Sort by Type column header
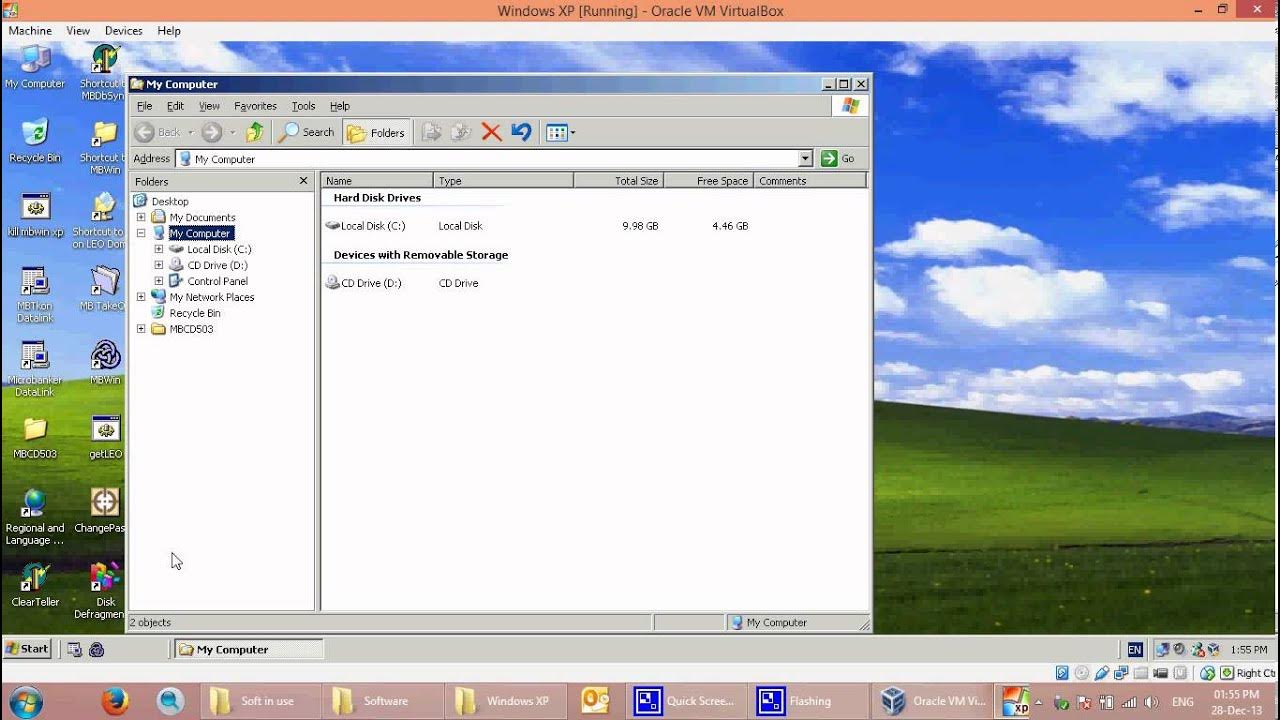Screen dimensions: 1280x720 pyautogui.click(x=504, y=181)
